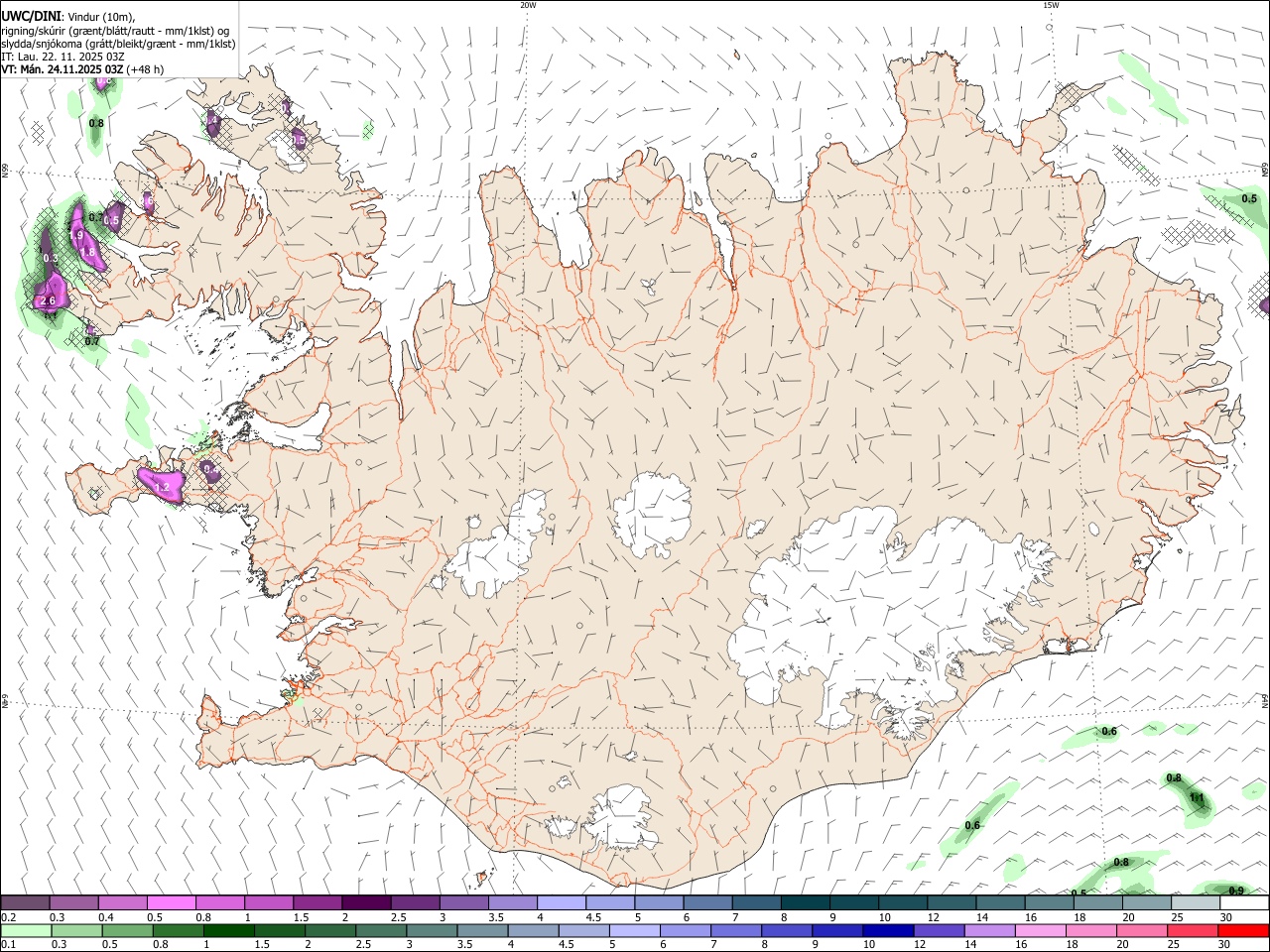Click the bright red 30 mm rain swatch

tap(1243, 931)
